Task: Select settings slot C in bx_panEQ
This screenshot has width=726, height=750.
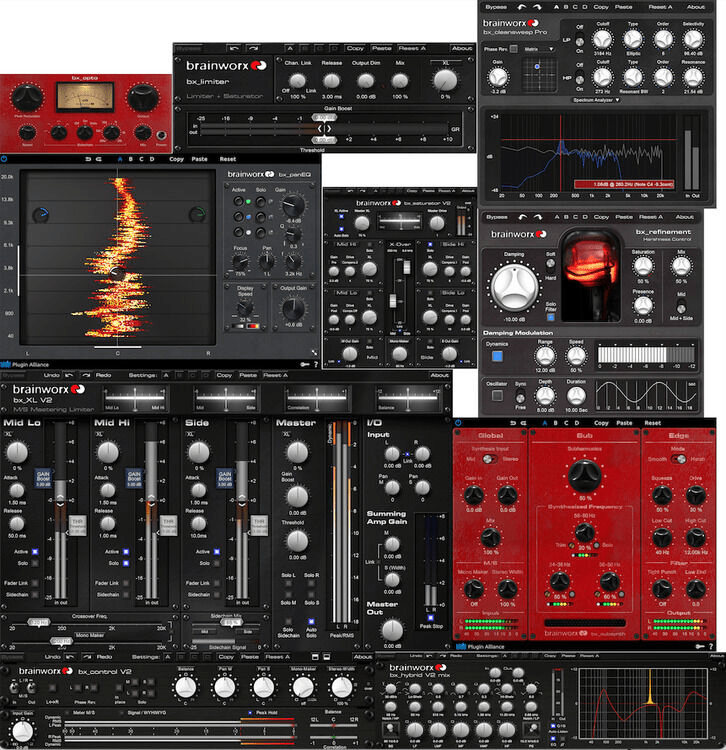Action: pos(141,159)
